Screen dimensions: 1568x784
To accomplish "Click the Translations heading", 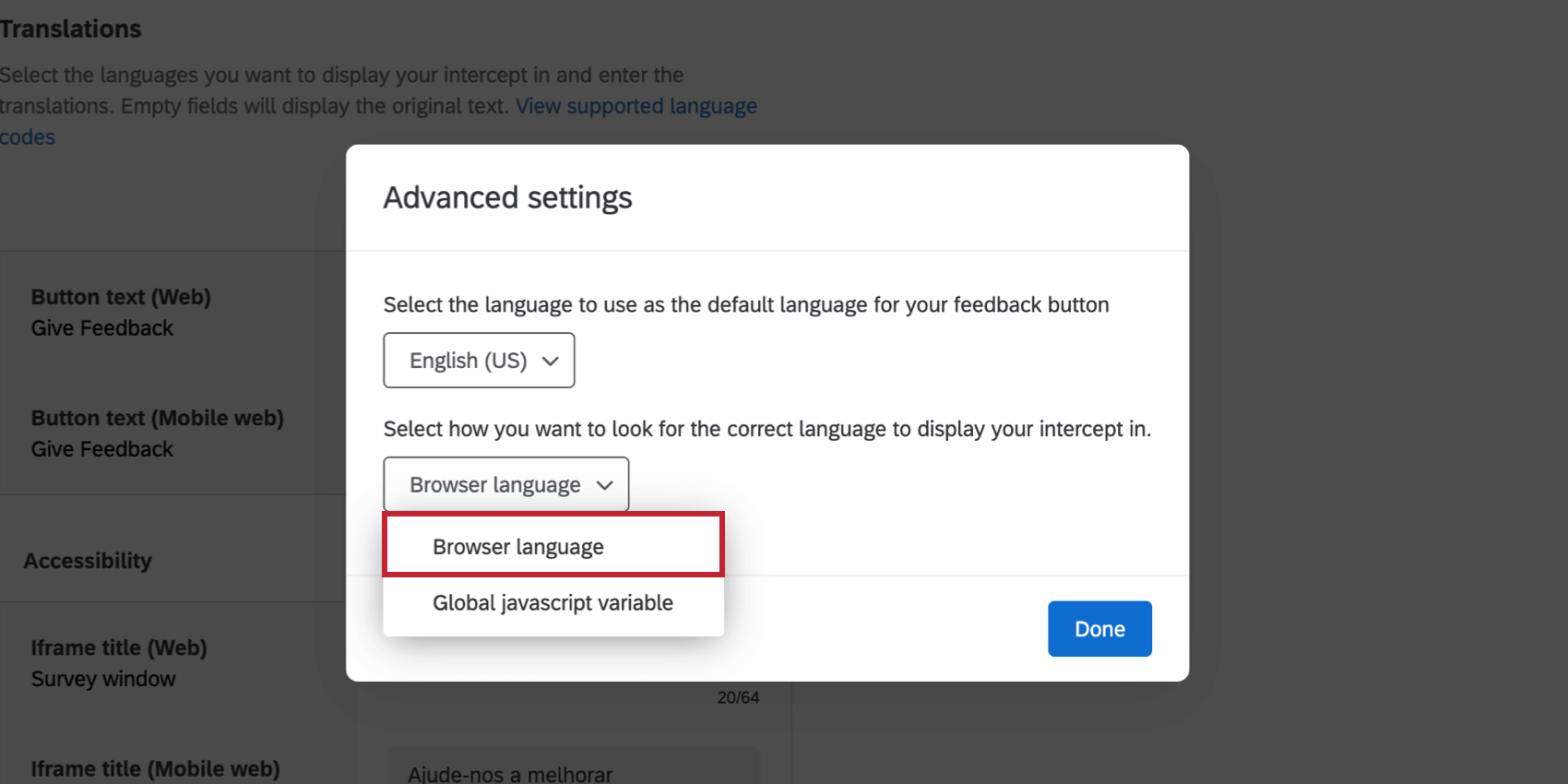I will [x=71, y=30].
